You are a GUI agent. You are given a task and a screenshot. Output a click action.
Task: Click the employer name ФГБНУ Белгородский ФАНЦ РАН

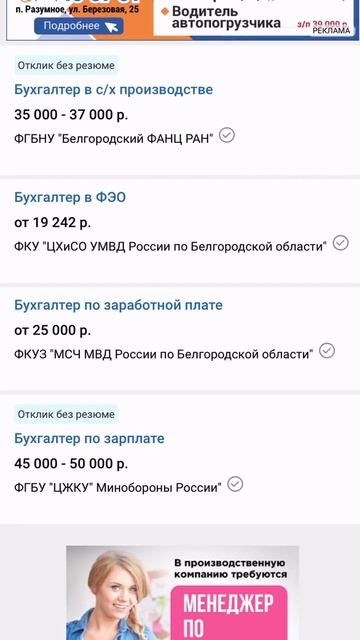(114, 139)
